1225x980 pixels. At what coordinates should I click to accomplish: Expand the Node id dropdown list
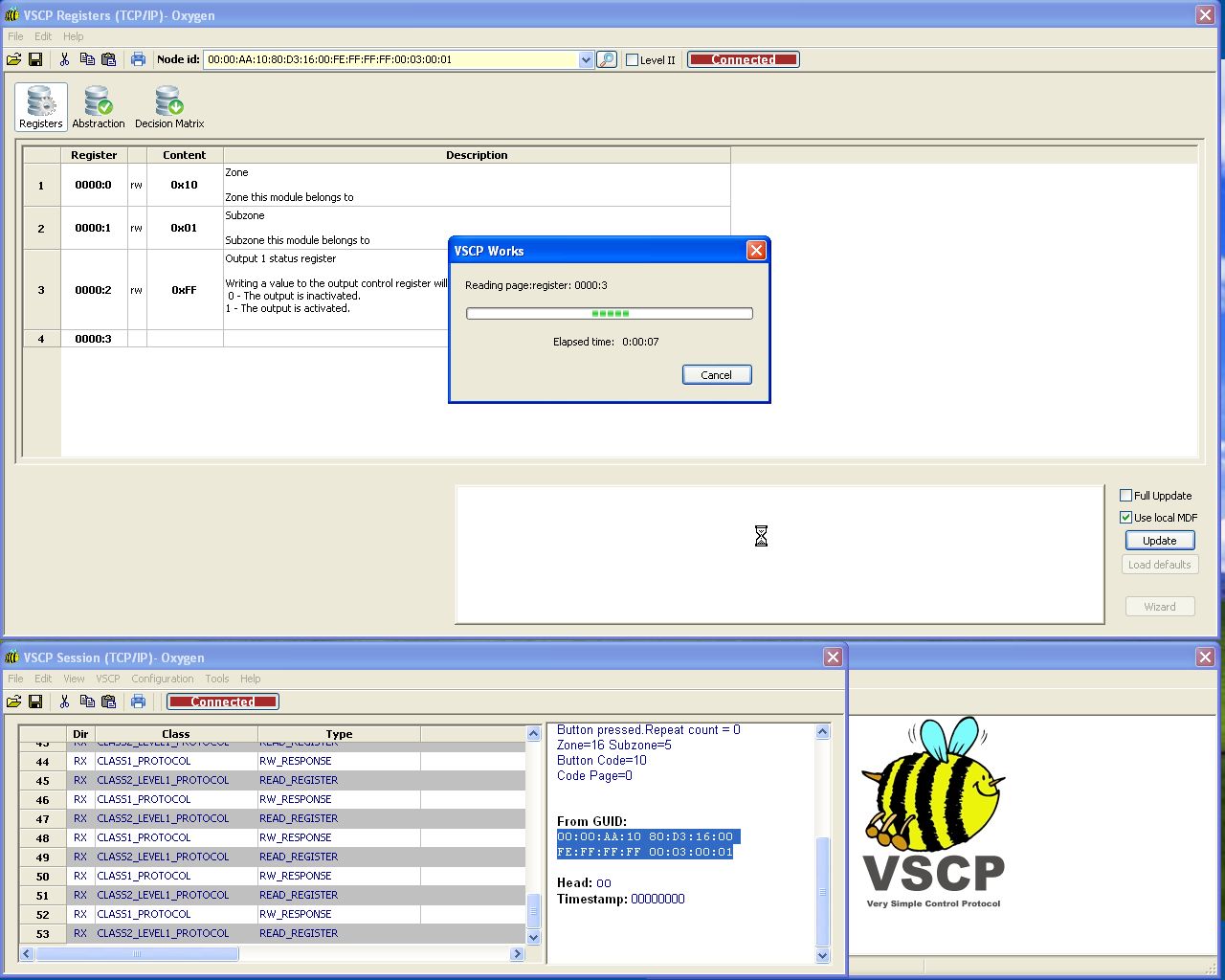click(586, 59)
